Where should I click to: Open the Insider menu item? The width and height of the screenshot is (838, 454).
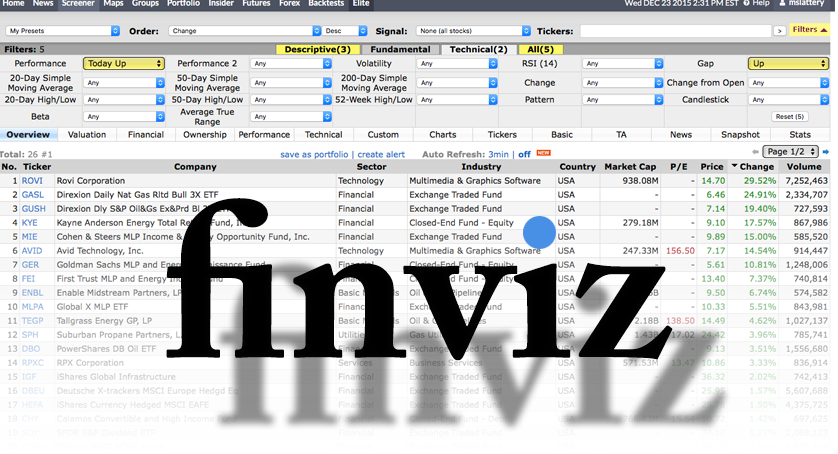[x=221, y=3]
